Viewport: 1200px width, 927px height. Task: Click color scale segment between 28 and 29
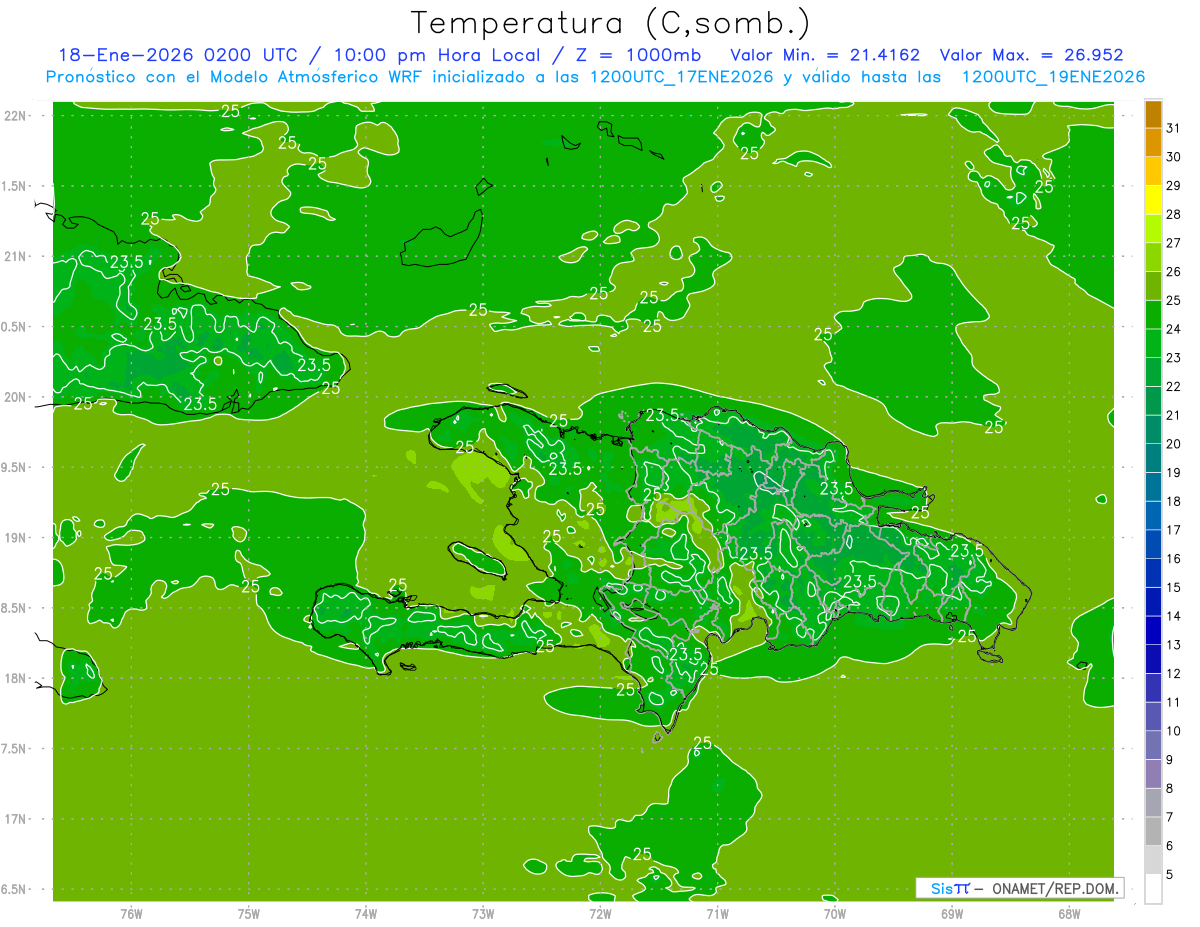[1153, 200]
